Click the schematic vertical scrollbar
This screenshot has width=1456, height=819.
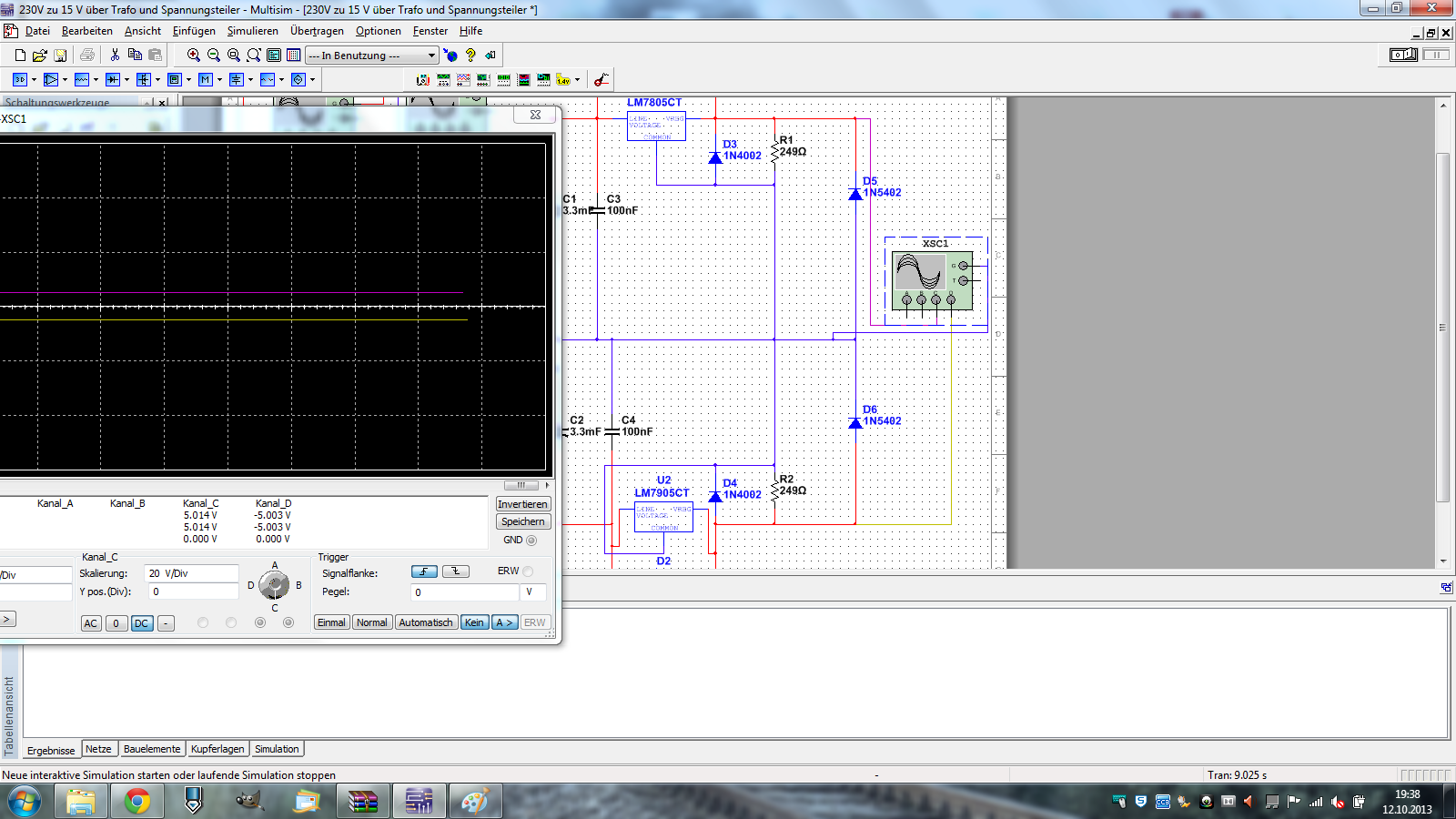pos(1442,328)
